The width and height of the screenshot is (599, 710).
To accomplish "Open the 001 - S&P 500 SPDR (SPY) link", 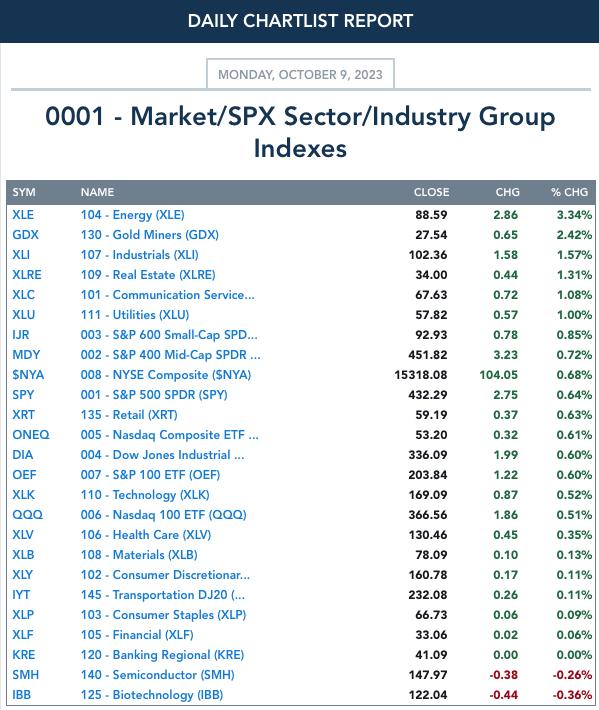I will [x=154, y=394].
